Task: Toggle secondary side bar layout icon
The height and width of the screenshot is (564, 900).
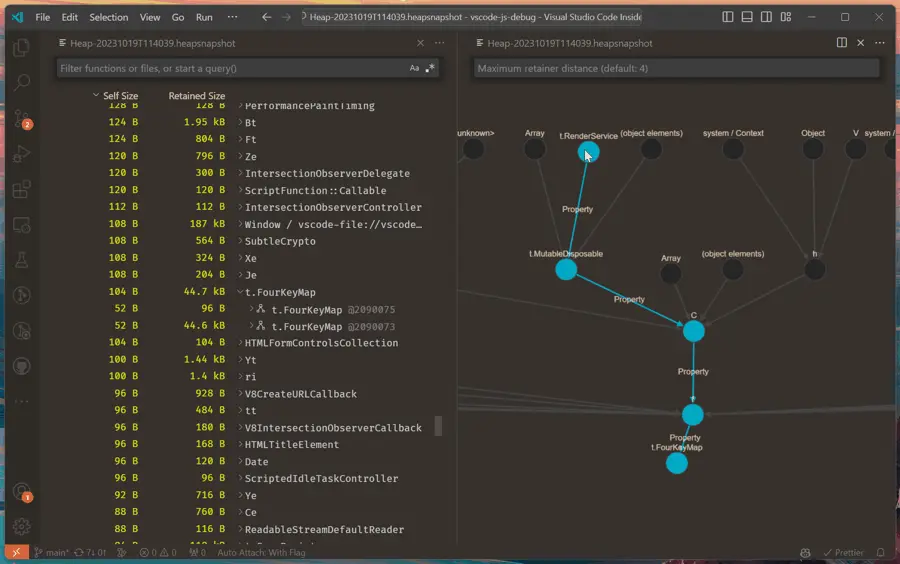Action: point(766,17)
